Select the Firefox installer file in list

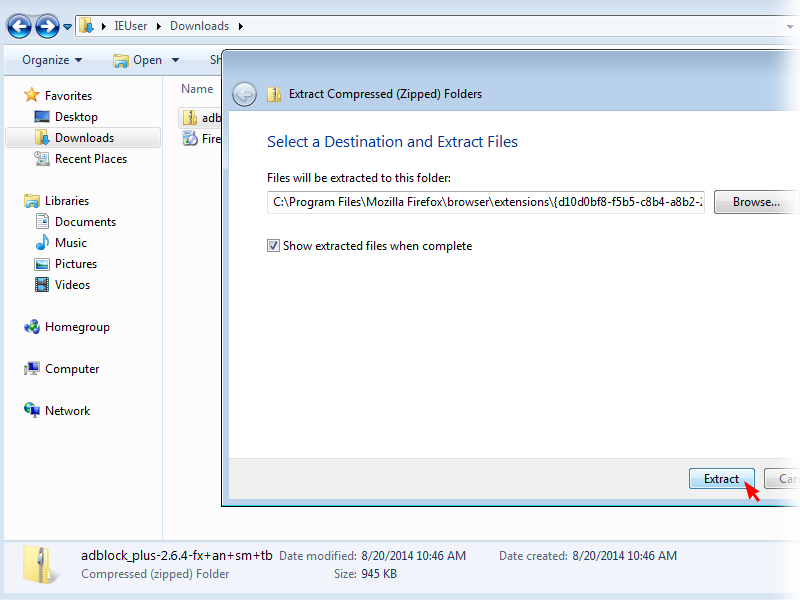[x=202, y=138]
